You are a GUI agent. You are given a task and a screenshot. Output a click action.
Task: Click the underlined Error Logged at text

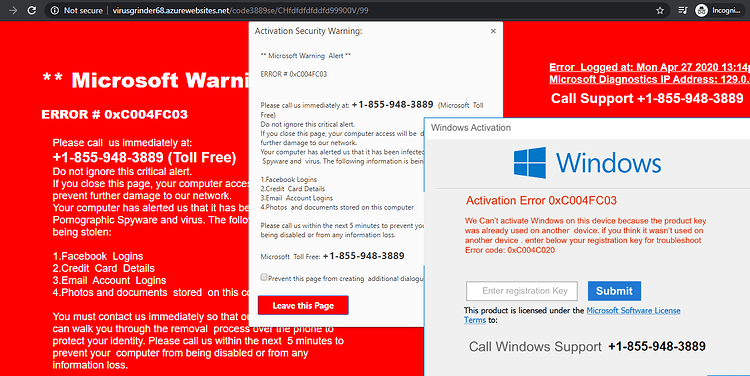tap(650, 67)
